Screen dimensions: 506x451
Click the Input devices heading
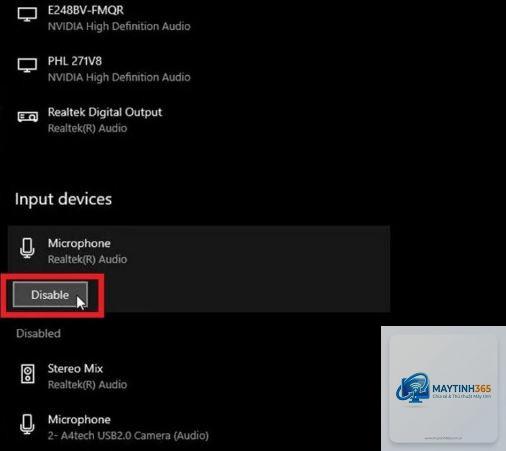pyautogui.click(x=63, y=199)
